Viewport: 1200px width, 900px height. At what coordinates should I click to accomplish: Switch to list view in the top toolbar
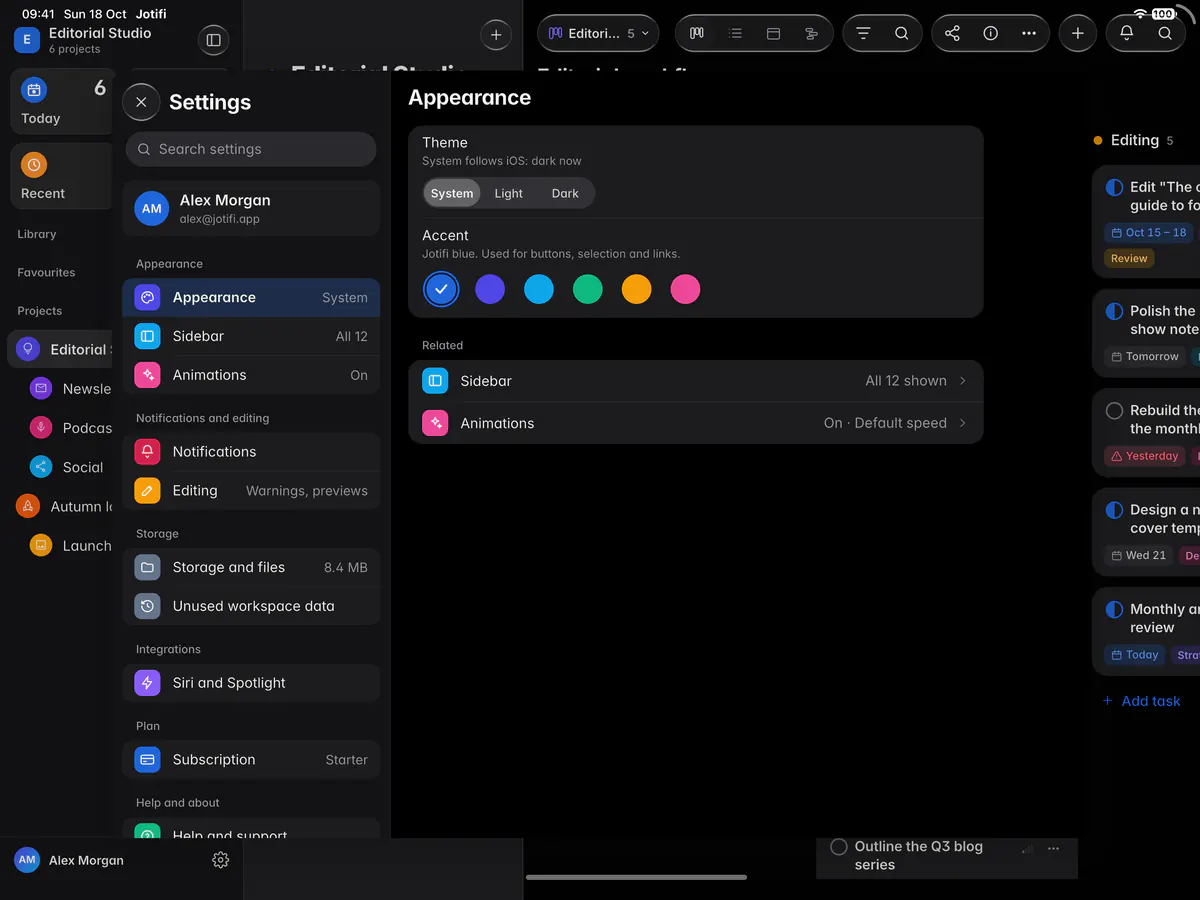[x=735, y=33]
